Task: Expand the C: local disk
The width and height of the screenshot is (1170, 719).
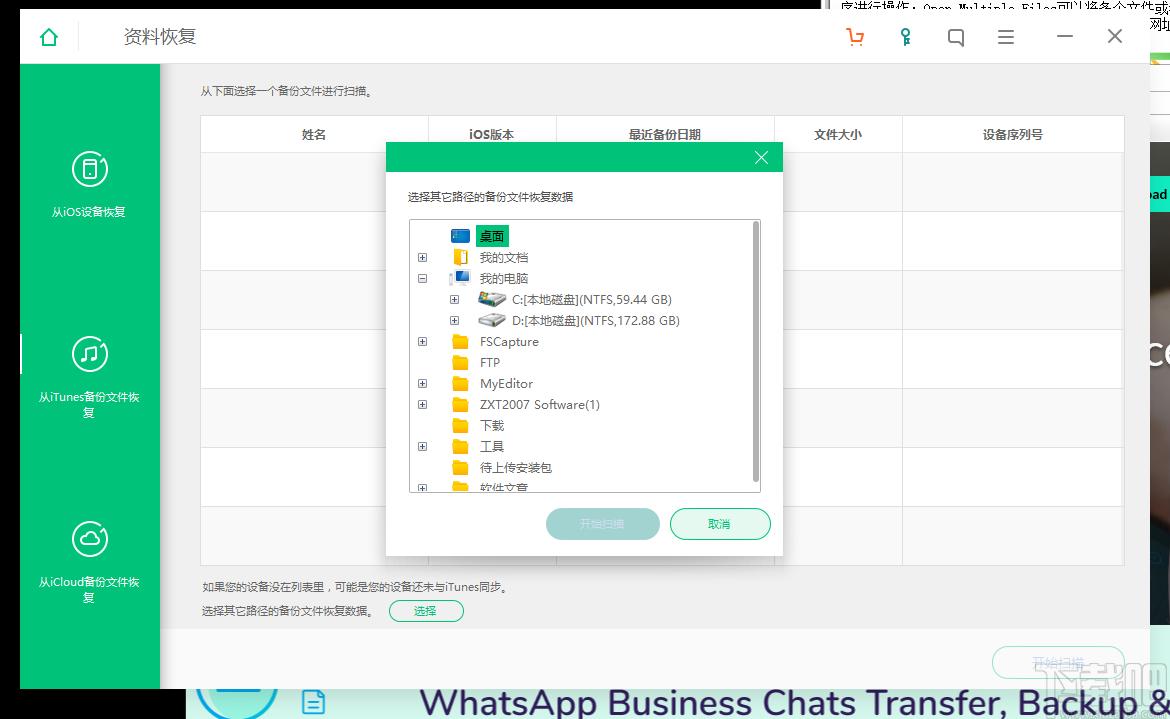Action: pyautogui.click(x=454, y=299)
